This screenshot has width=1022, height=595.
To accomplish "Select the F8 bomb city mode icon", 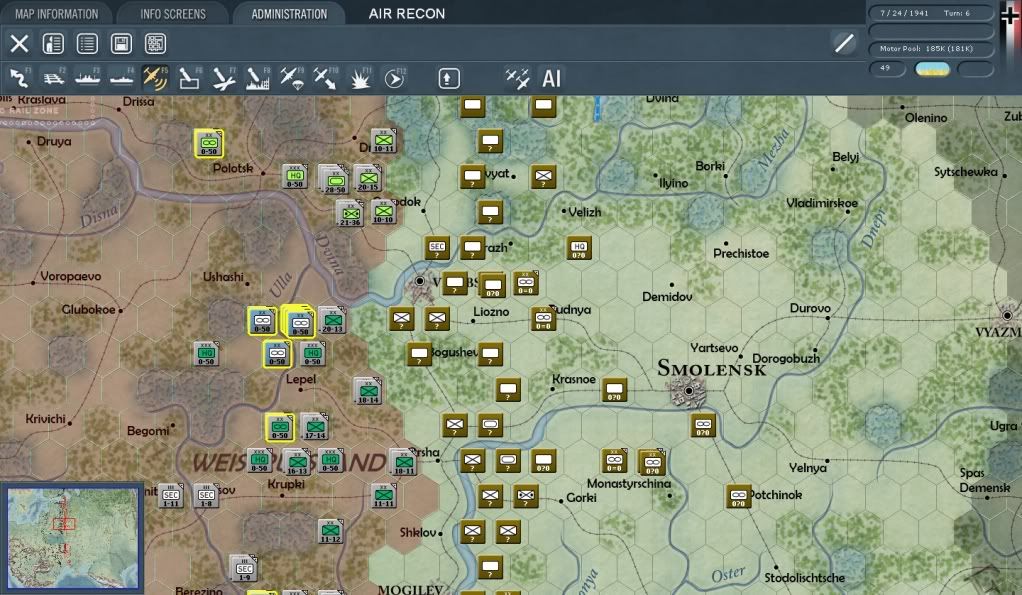I will [x=257, y=78].
